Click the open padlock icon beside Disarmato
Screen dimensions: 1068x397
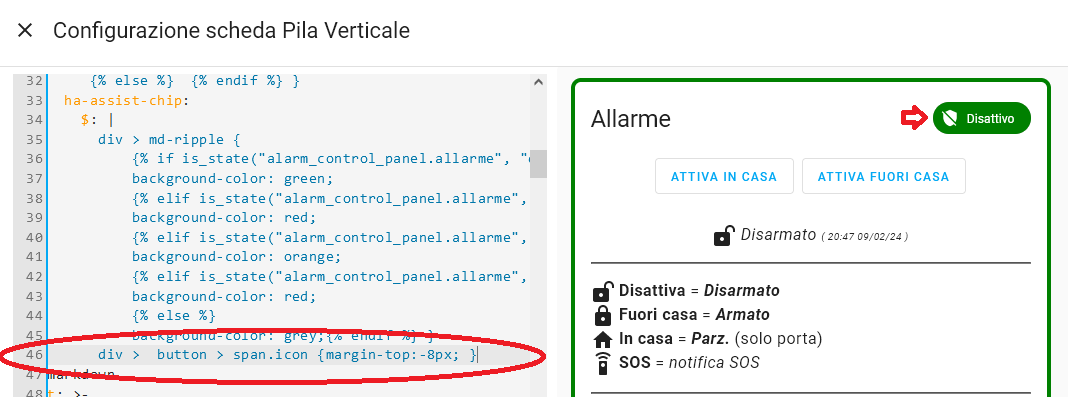click(724, 236)
